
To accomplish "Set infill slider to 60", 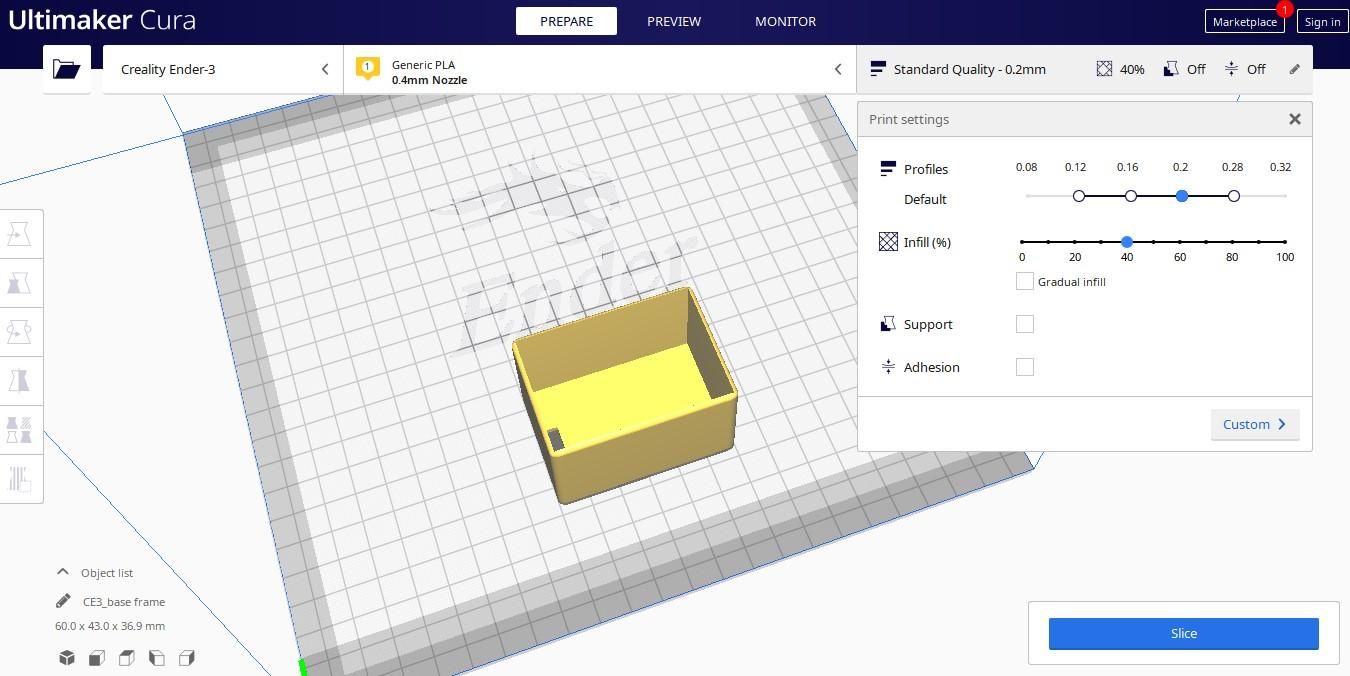I will pyautogui.click(x=1180, y=242).
